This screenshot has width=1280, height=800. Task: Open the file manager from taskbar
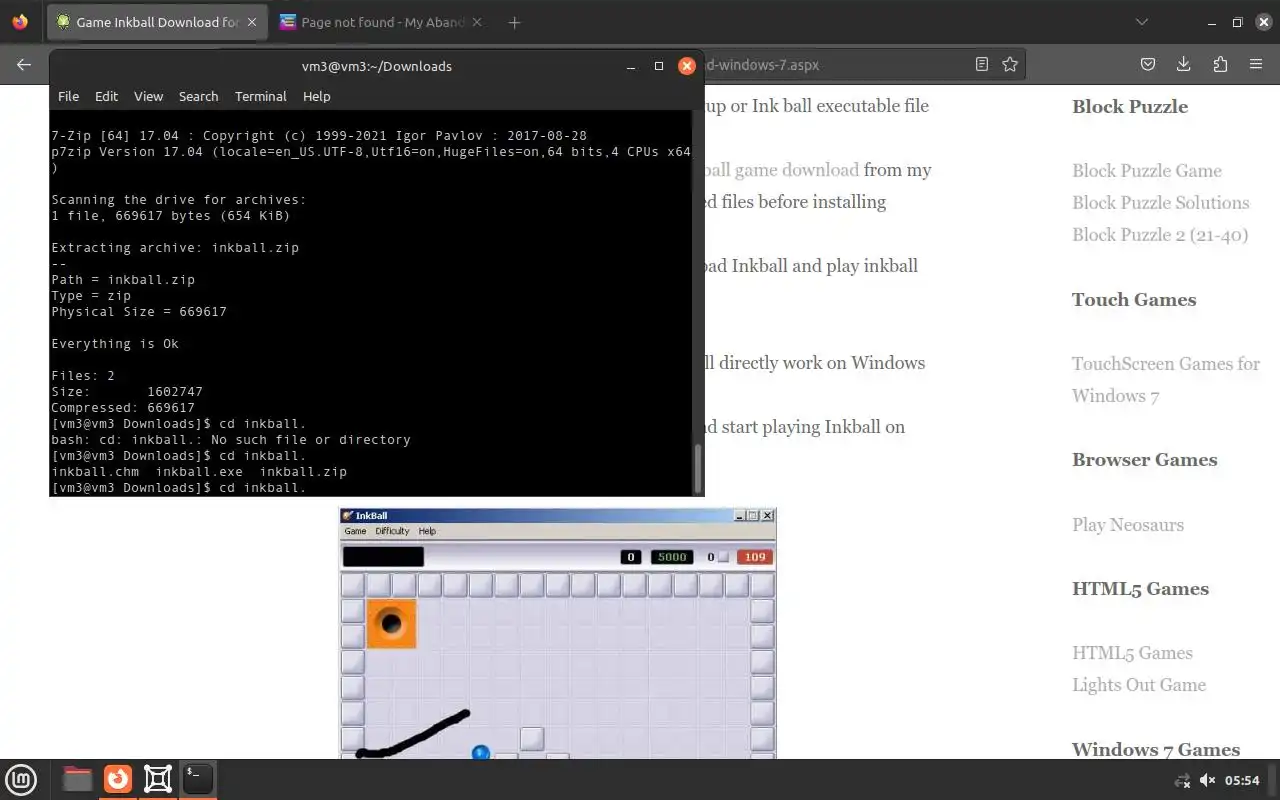coord(77,779)
